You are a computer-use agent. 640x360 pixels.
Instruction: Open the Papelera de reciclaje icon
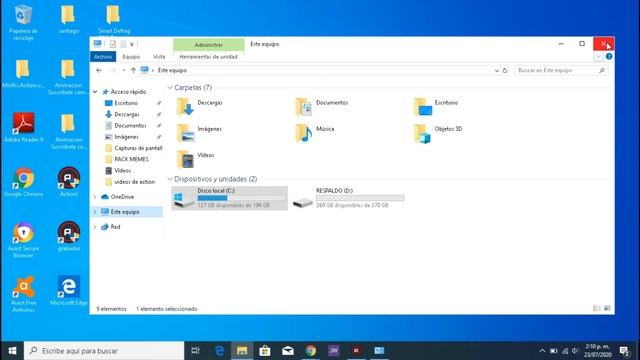pyautogui.click(x=23, y=22)
